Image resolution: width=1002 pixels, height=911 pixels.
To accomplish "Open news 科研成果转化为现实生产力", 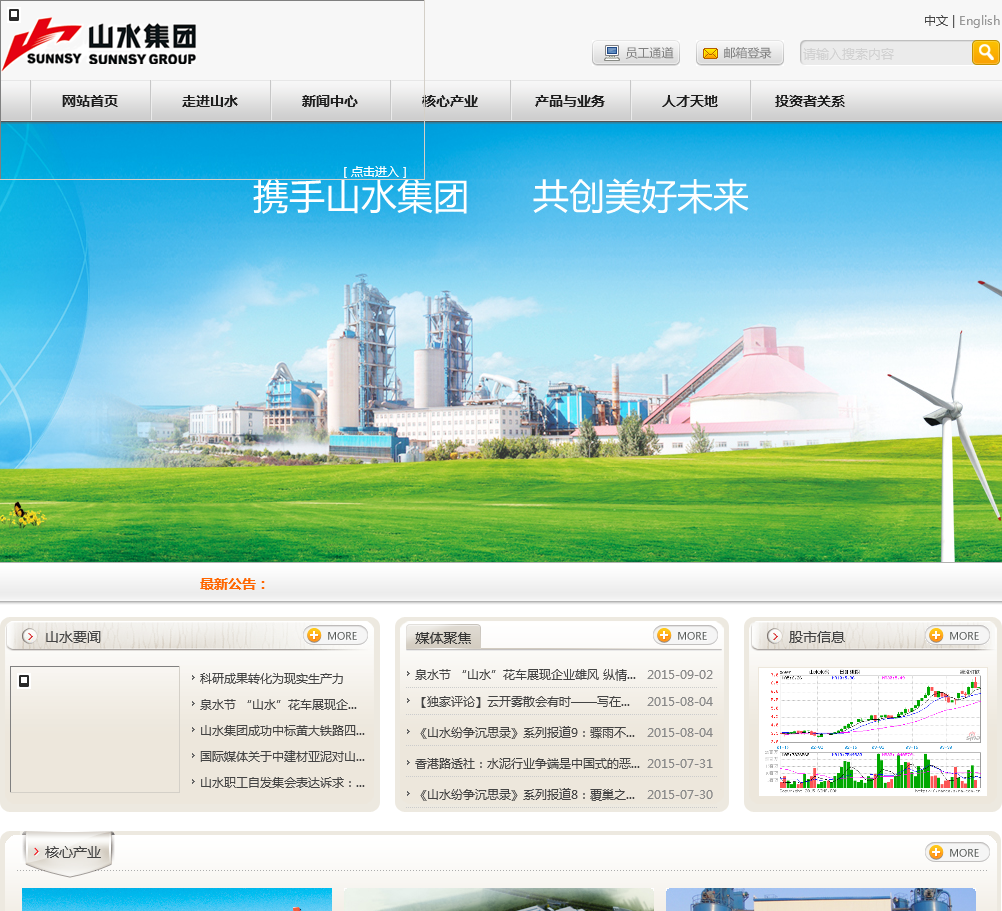I will [x=272, y=678].
